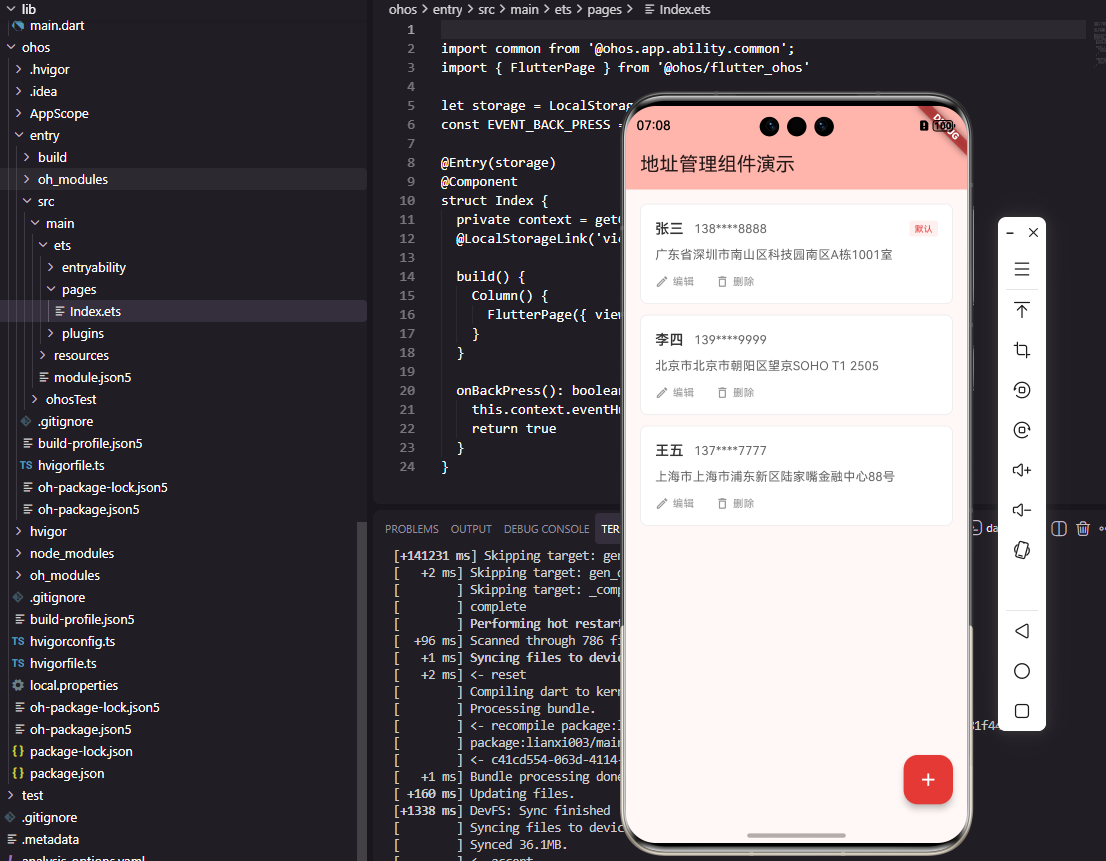Open build-profile.json5 under entry
This screenshot has height=861, width=1106.
(x=90, y=444)
